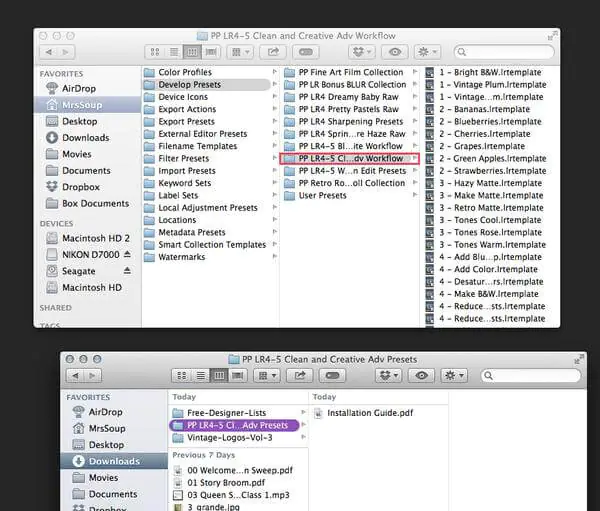Eject Seagate drive

127,271
